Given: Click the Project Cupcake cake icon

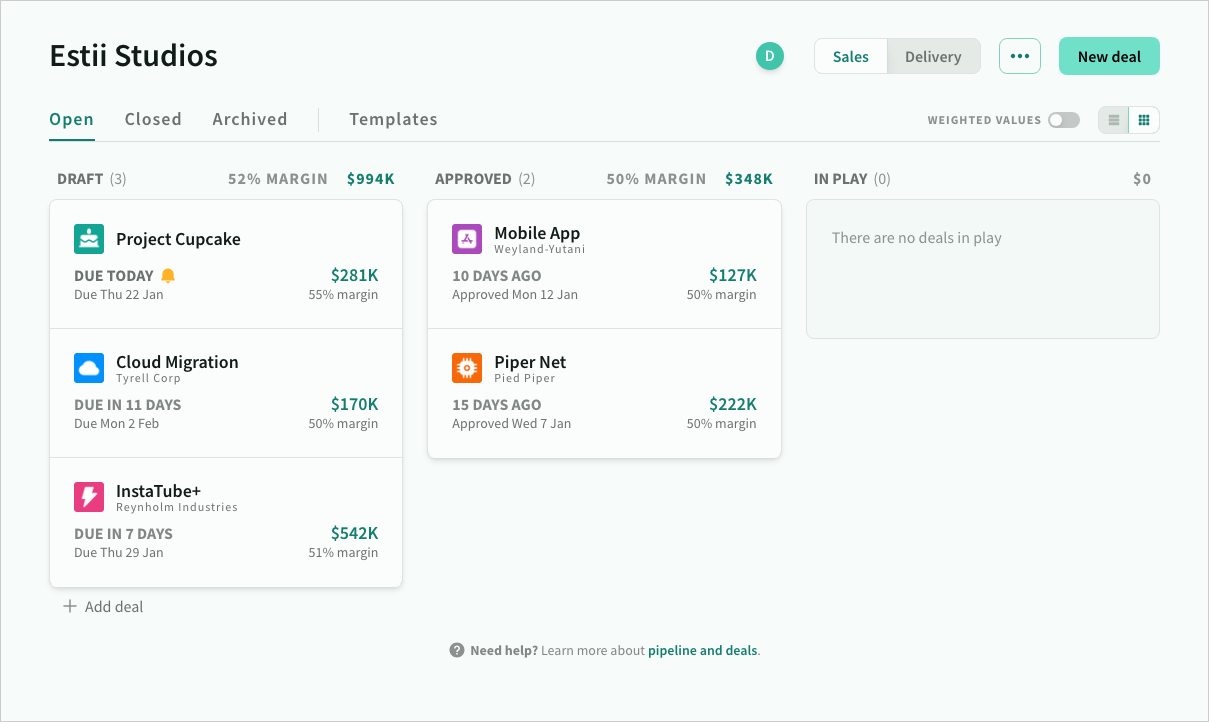Looking at the screenshot, I should point(88,239).
